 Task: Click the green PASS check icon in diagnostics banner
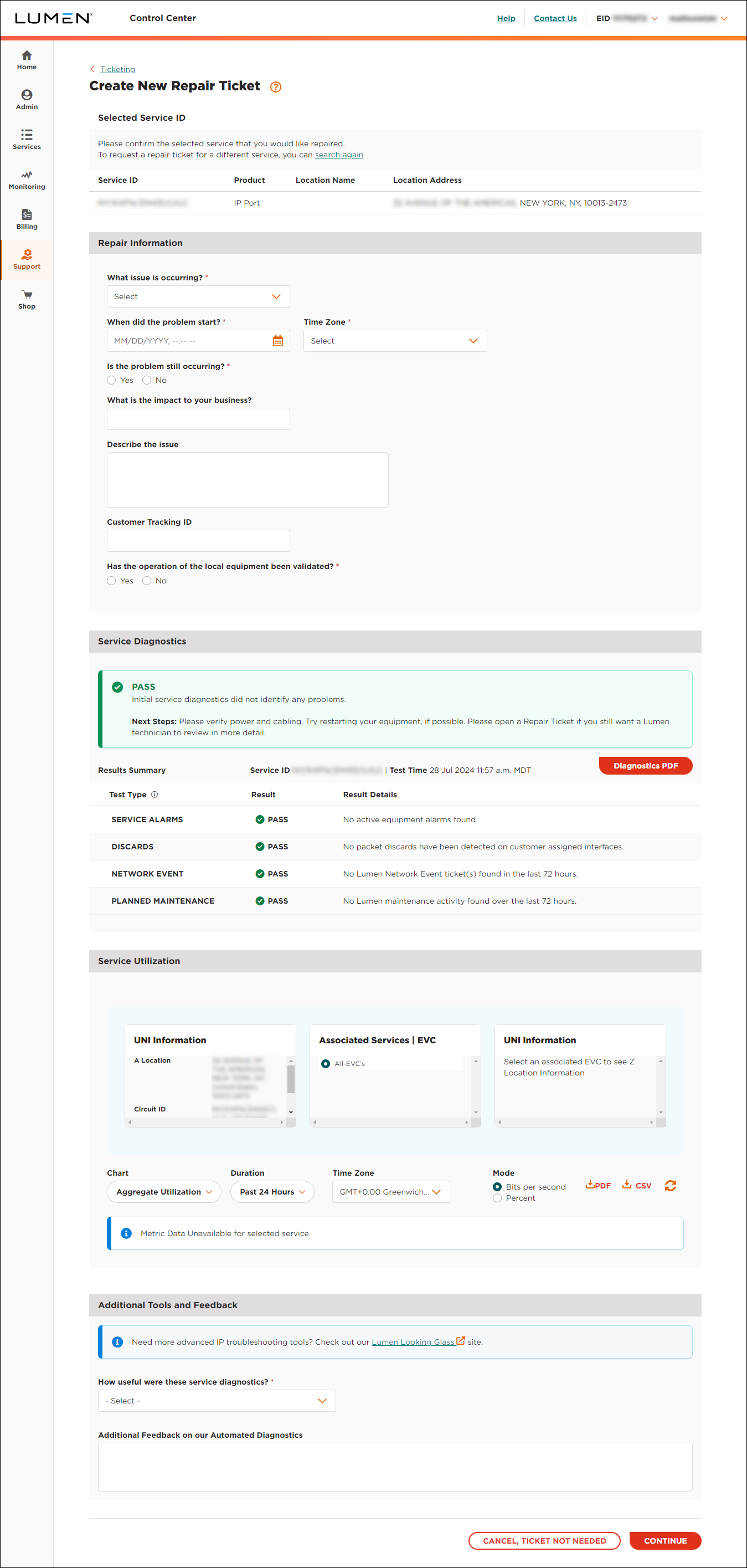[x=117, y=687]
